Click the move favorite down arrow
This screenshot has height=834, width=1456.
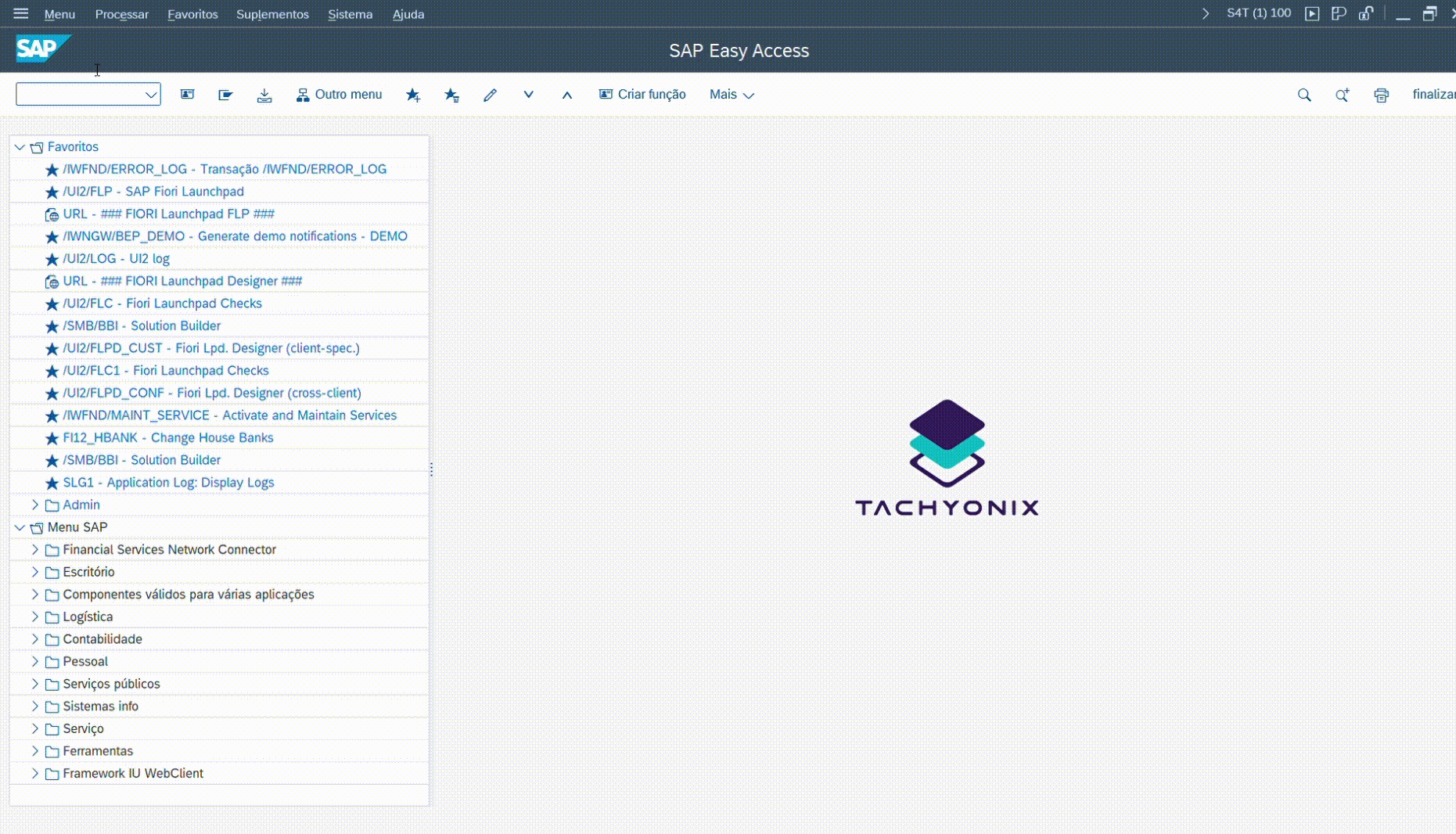tap(529, 95)
